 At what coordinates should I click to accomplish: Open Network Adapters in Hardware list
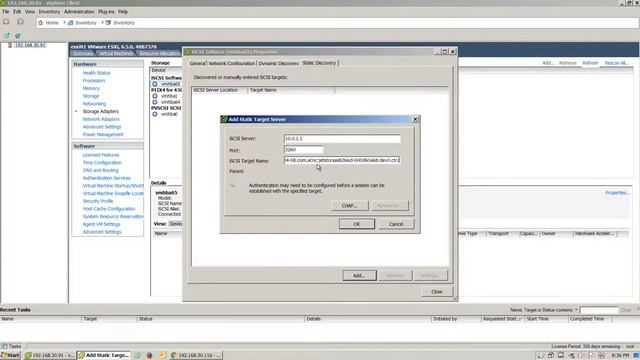pos(101,119)
